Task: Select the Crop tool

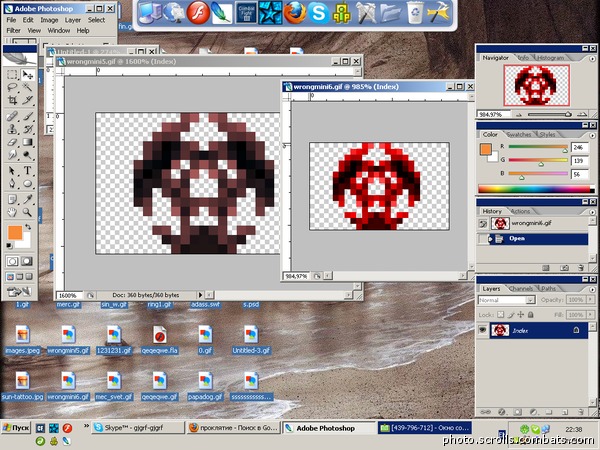Action: coord(12,100)
